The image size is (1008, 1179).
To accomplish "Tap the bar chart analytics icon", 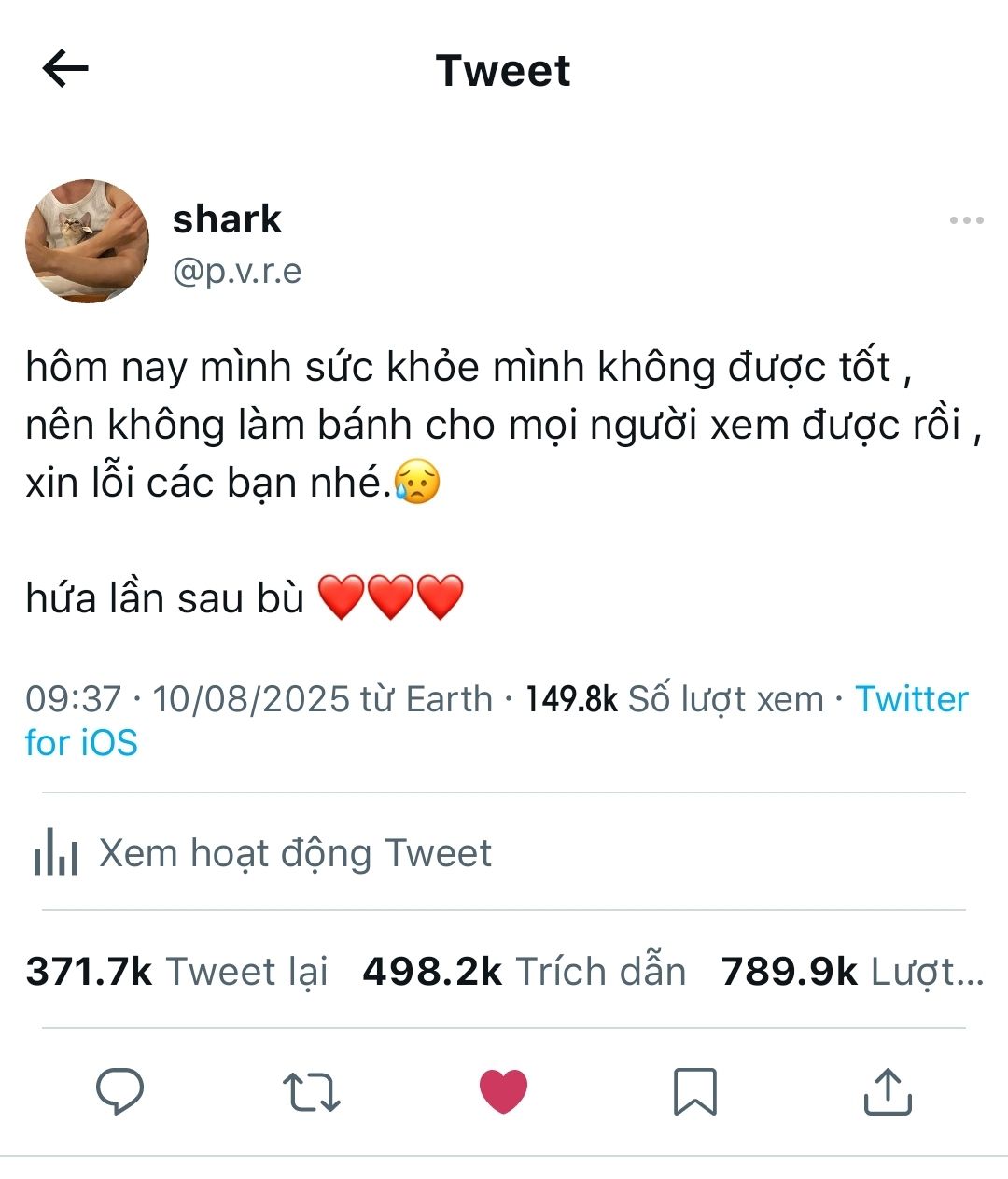I will (56, 851).
